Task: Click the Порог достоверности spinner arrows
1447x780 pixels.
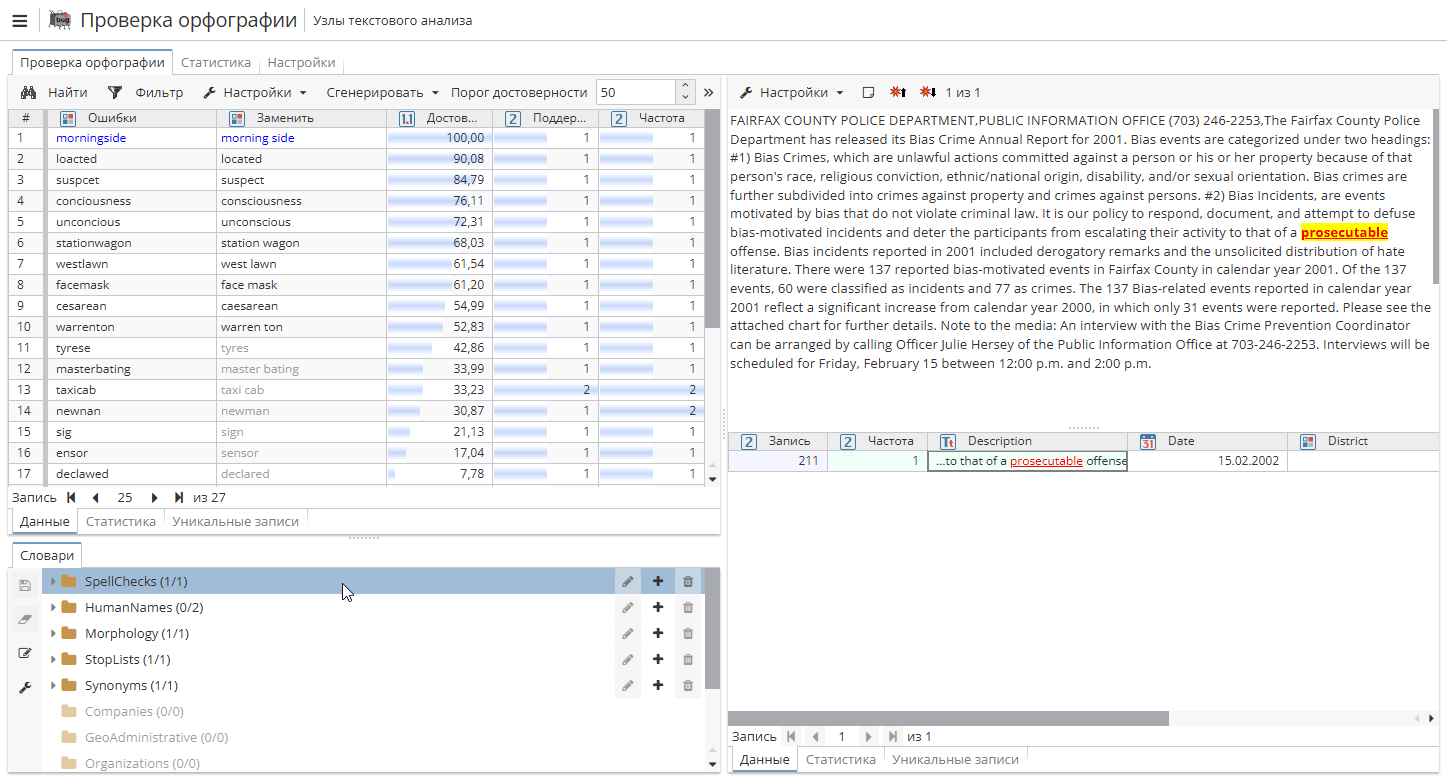Action: [x=685, y=92]
